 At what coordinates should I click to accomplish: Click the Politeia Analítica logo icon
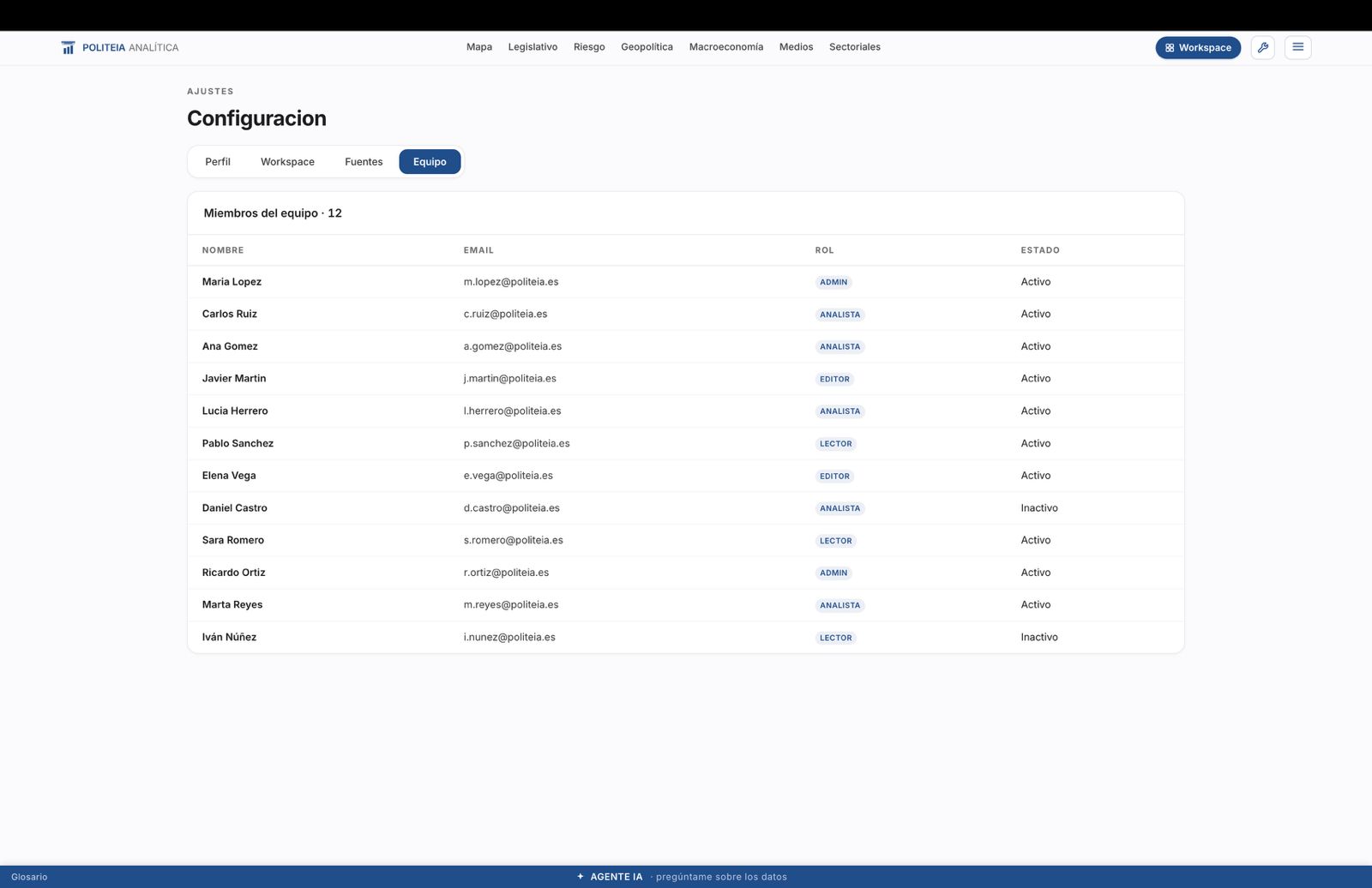click(68, 48)
